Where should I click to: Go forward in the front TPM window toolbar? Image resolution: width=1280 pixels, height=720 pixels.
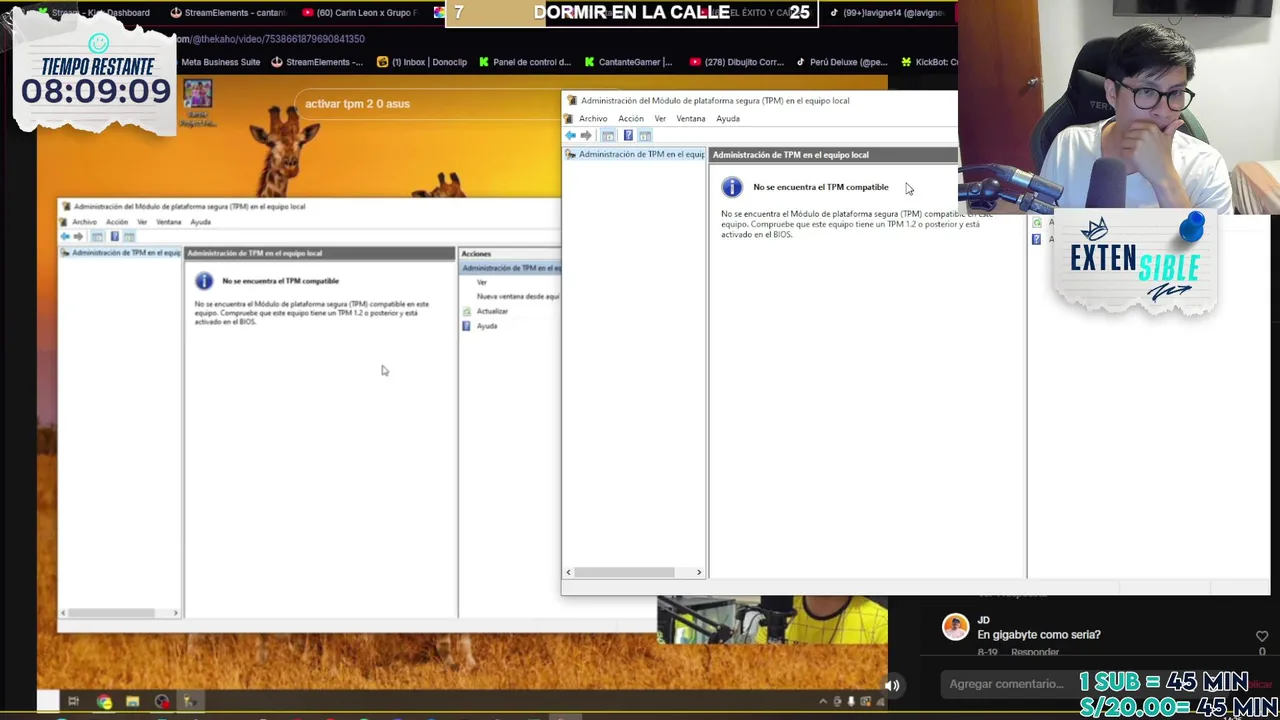pos(586,136)
